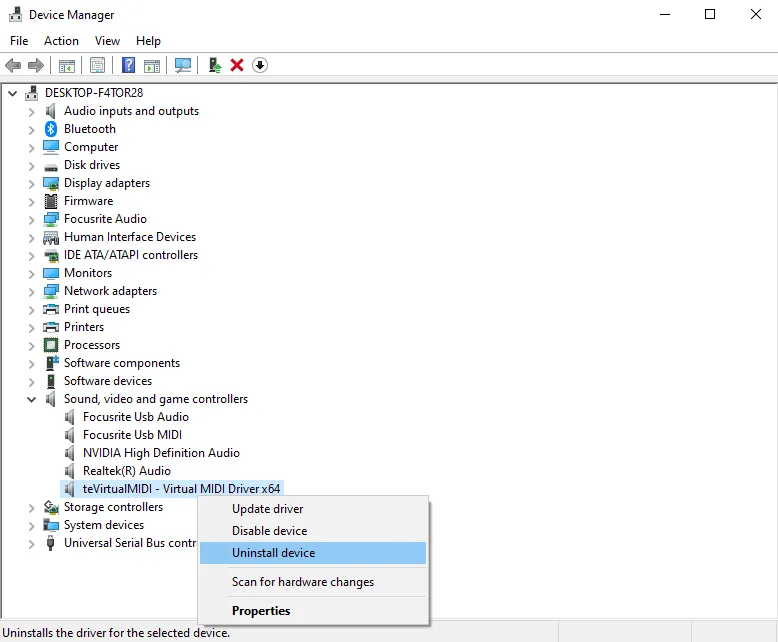This screenshot has height=642, width=778.
Task: Collapse the Sound, video and game controllers node
Action: click(x=31, y=399)
